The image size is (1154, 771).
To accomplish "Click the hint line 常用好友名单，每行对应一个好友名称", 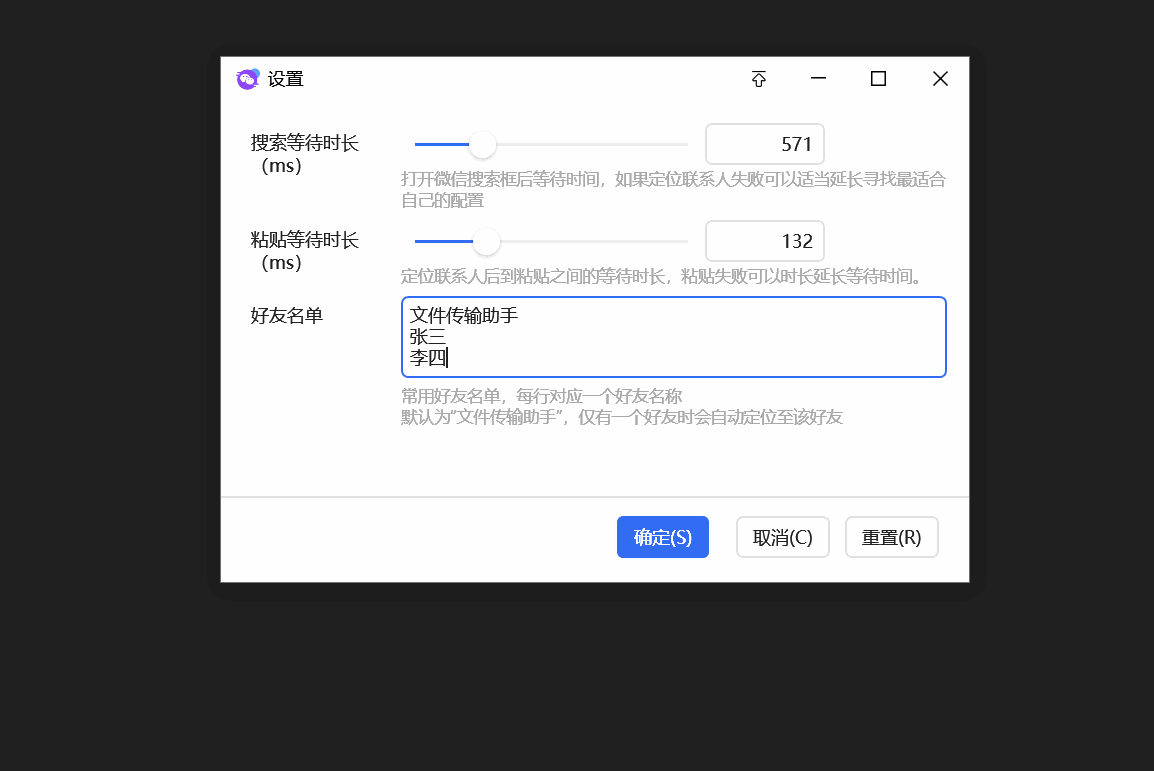I will (x=541, y=397).
